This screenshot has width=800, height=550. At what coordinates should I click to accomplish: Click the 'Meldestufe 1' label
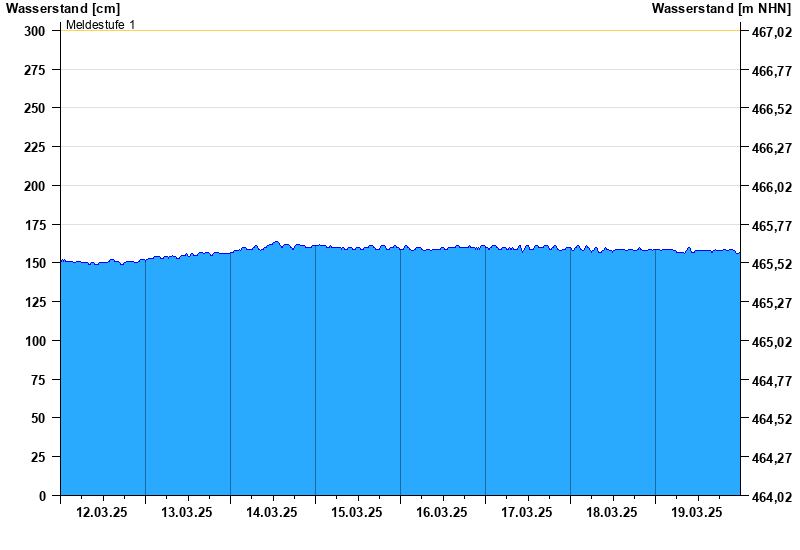point(101,24)
